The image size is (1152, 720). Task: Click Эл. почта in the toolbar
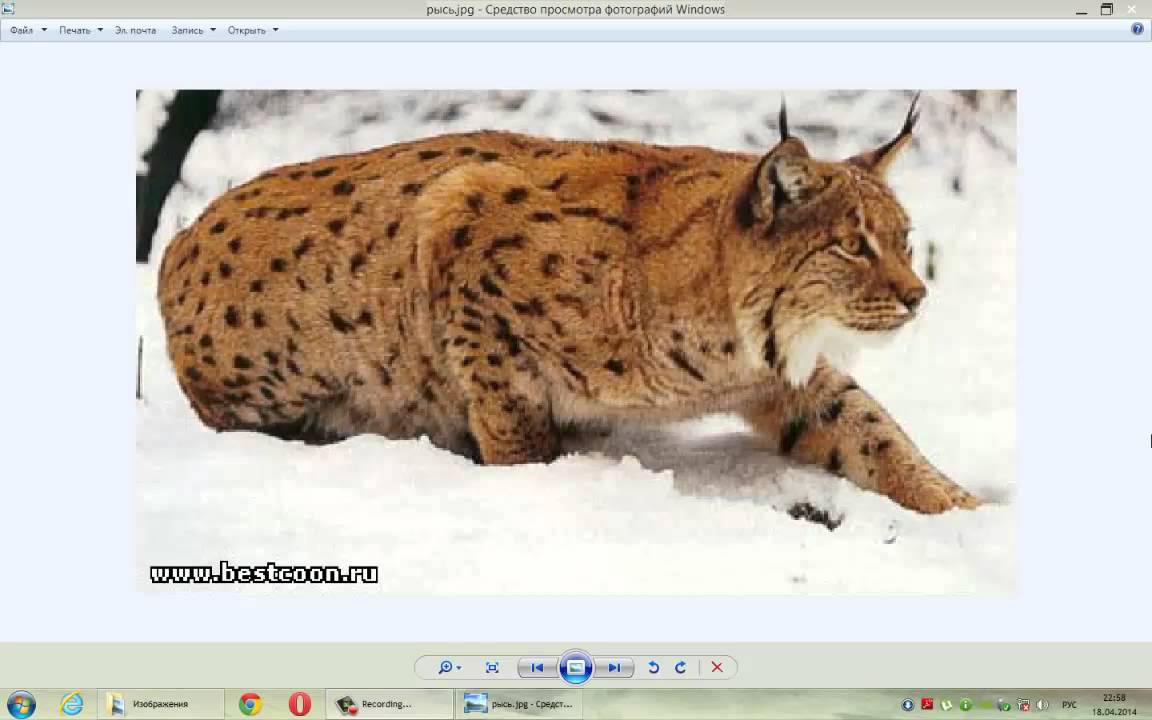tap(135, 30)
